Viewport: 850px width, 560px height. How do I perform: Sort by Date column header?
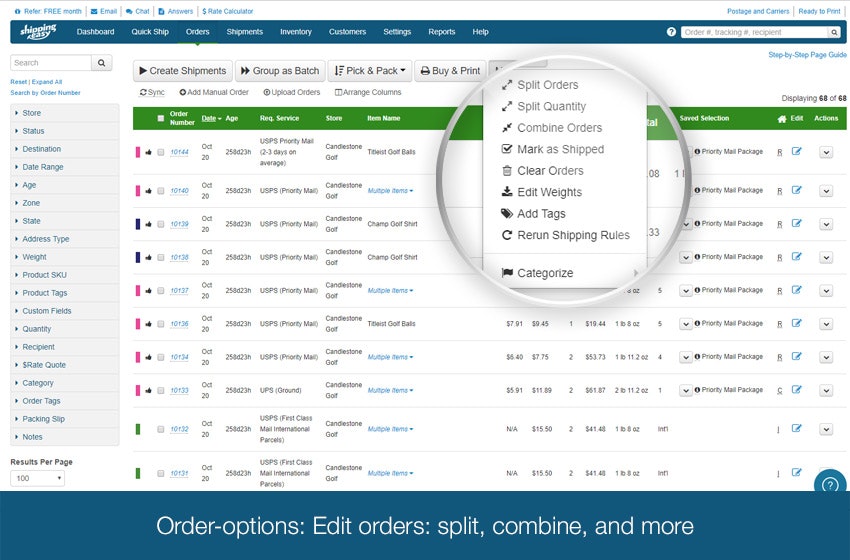click(x=211, y=118)
